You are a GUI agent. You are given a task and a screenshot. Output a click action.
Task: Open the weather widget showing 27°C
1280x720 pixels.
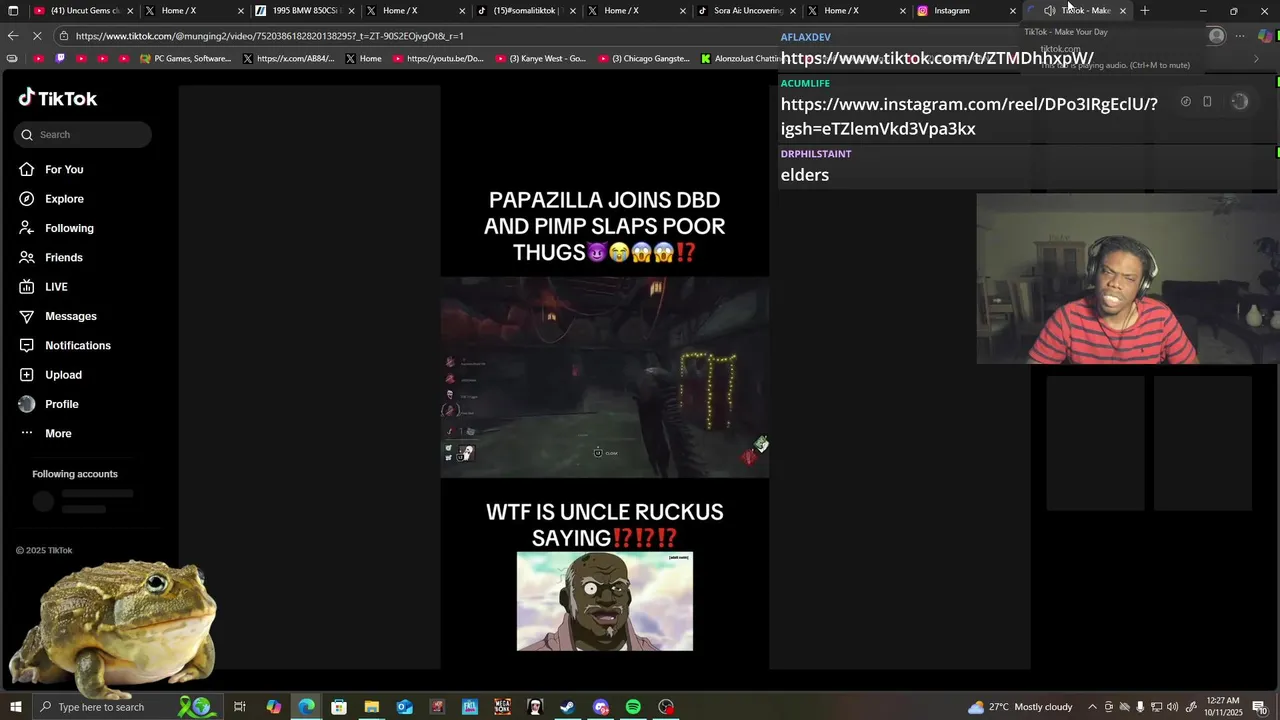1020,707
